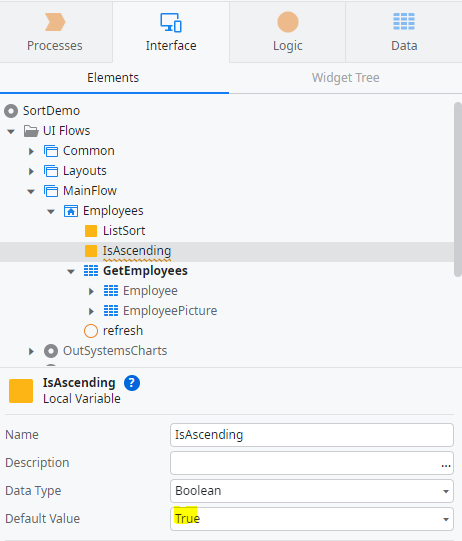Open the Data tab

click(x=404, y=32)
